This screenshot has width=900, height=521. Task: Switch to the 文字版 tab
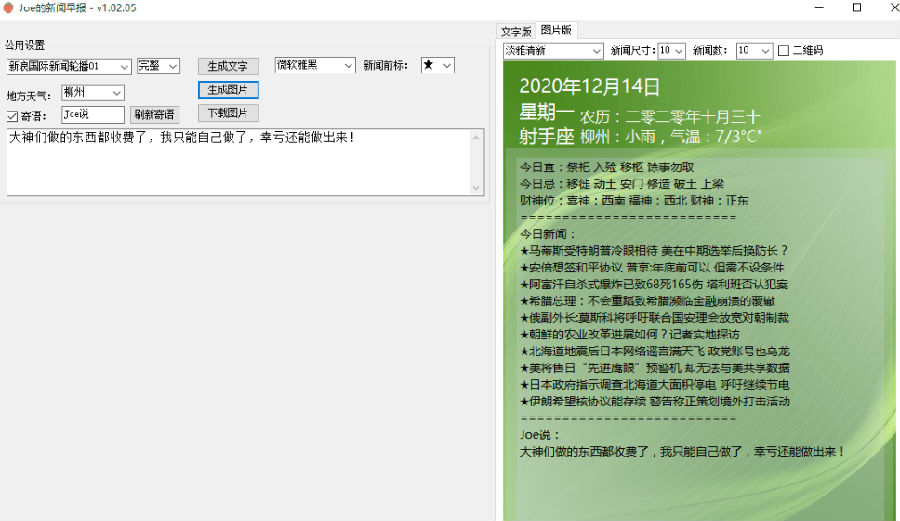point(515,31)
